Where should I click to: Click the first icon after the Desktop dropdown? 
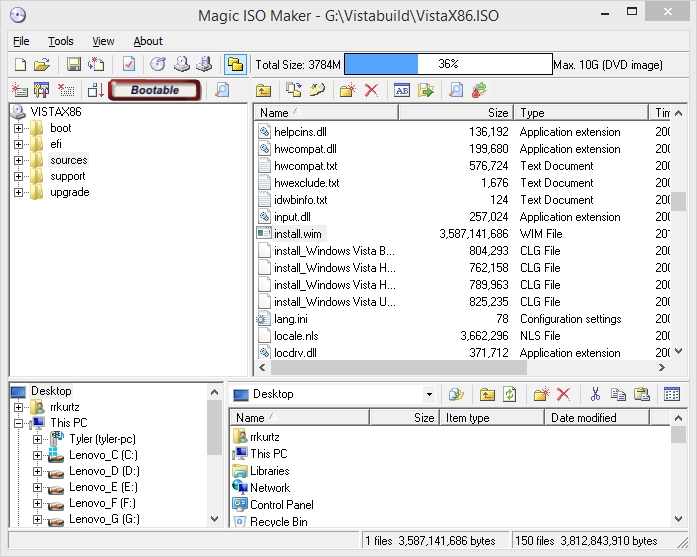456,394
